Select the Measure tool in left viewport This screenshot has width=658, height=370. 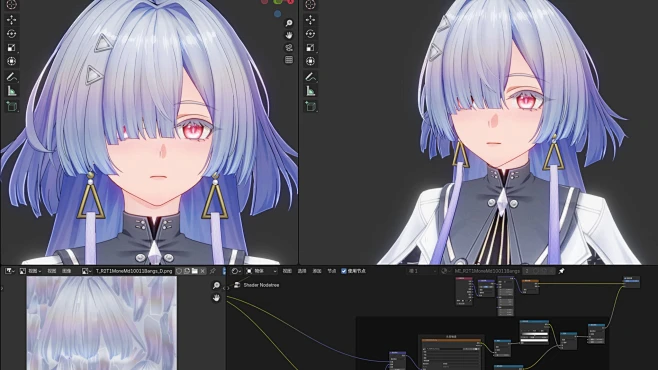click(11, 91)
